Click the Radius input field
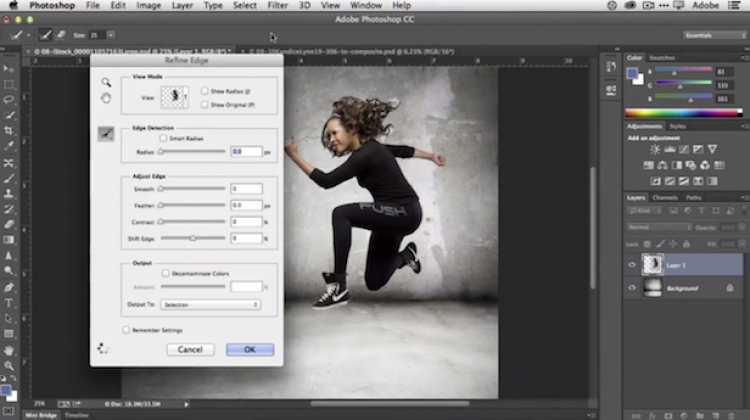This screenshot has width=750, height=420. 245,151
